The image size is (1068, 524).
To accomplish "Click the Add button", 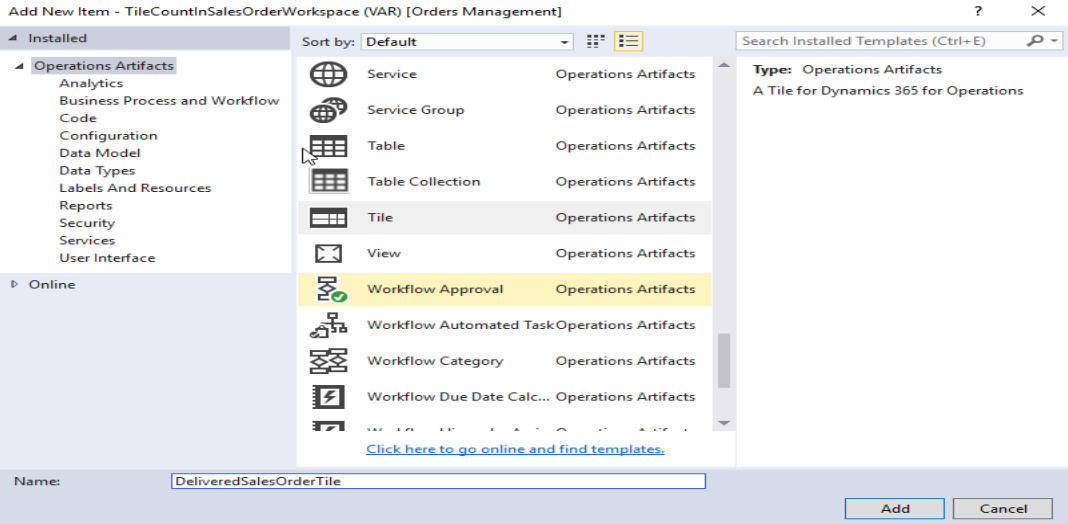I will (895, 508).
